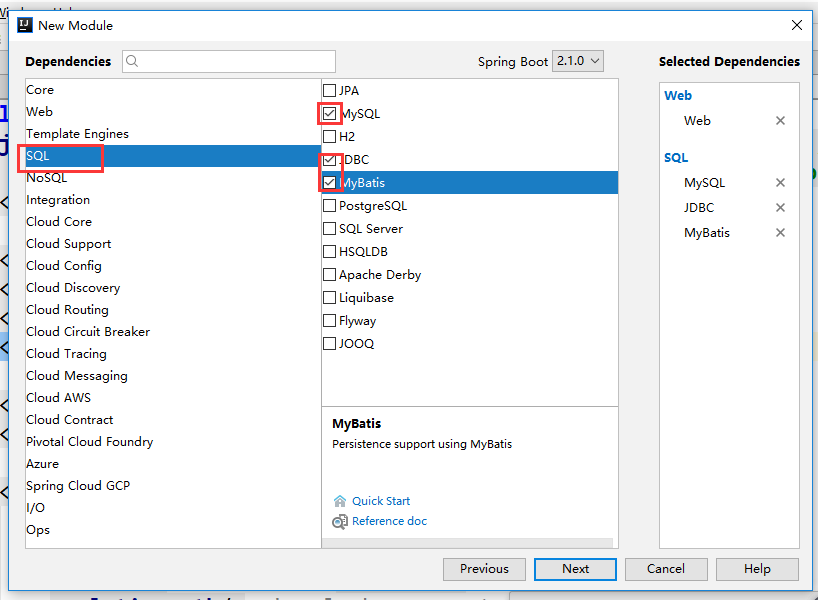This screenshot has width=818, height=600.
Task: Check the PostgreSQL dependency
Action: 329,206
